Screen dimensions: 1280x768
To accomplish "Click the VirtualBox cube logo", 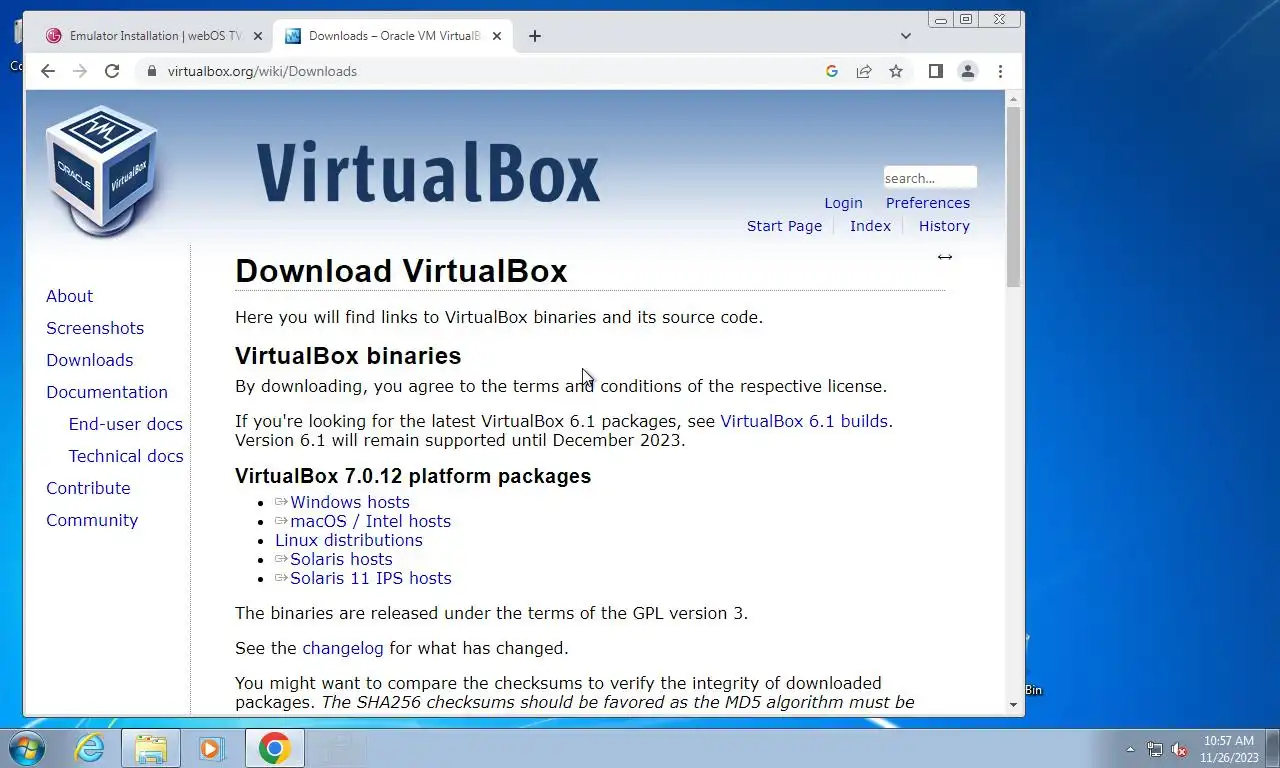I will pyautogui.click(x=102, y=170).
